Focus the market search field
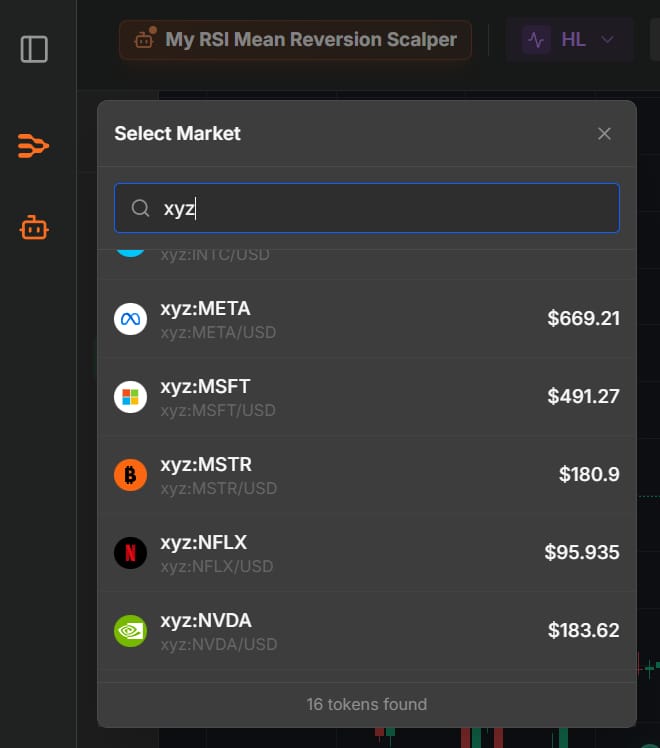This screenshot has height=748, width=660. tap(380, 208)
